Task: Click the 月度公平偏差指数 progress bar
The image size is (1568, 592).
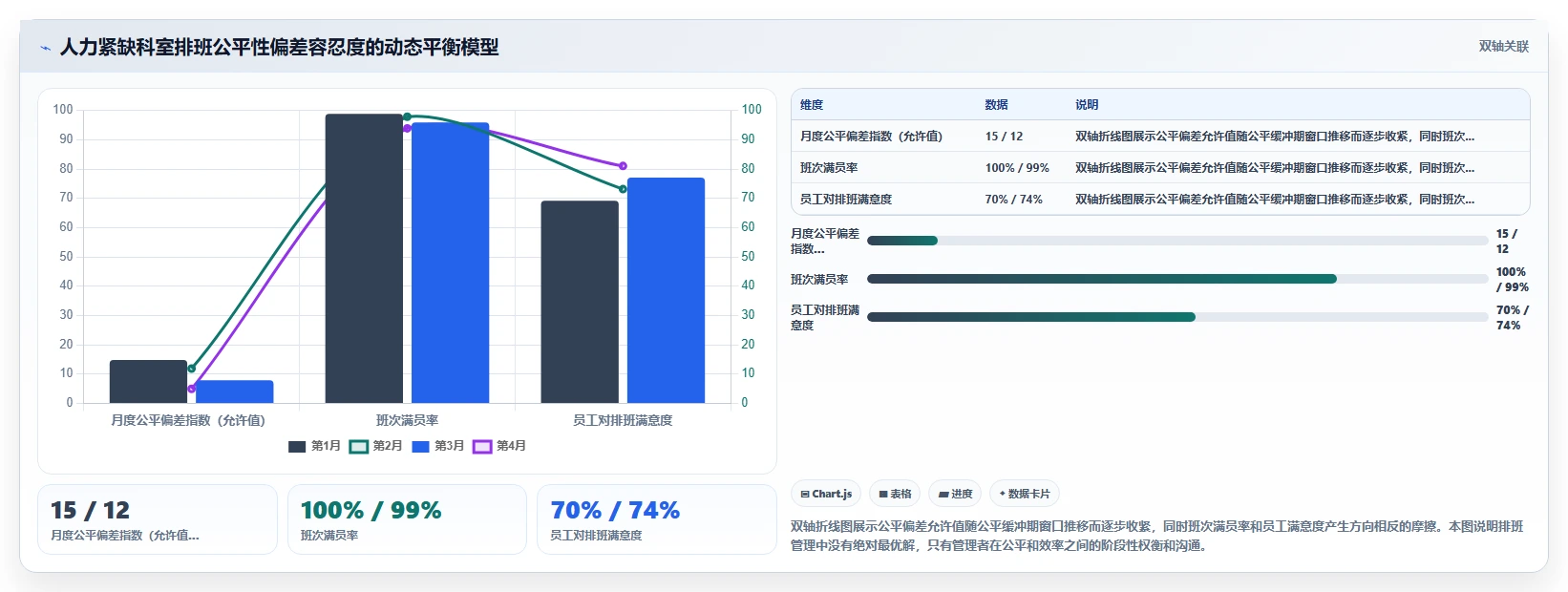Action: click(x=1176, y=241)
